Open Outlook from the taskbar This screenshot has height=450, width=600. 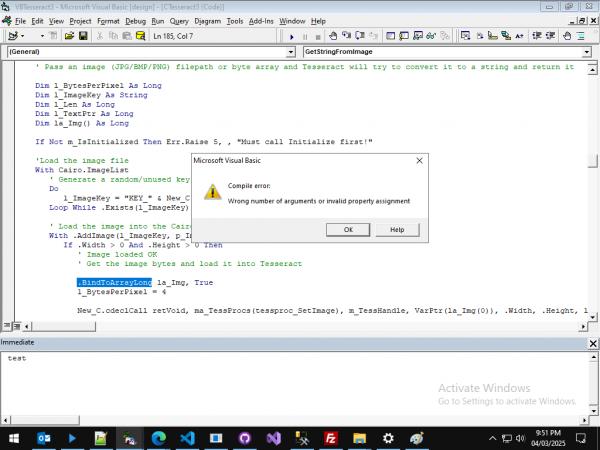tap(44, 438)
